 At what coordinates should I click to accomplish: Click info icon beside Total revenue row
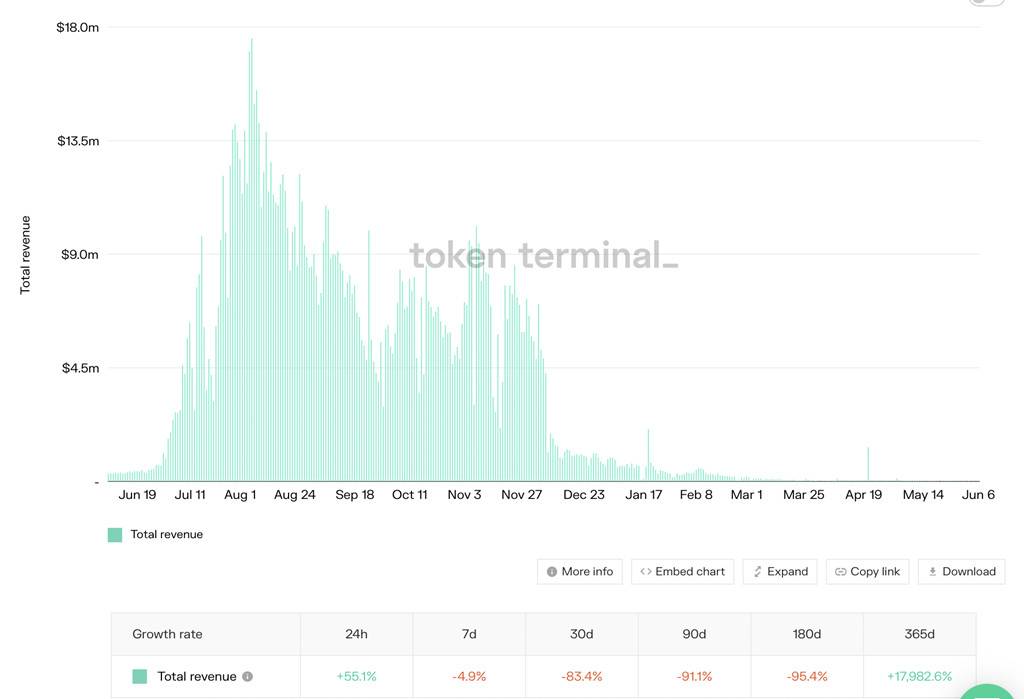(248, 677)
